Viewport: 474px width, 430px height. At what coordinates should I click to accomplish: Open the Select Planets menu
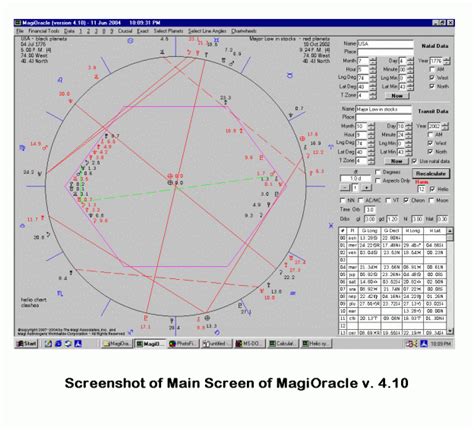168,31
